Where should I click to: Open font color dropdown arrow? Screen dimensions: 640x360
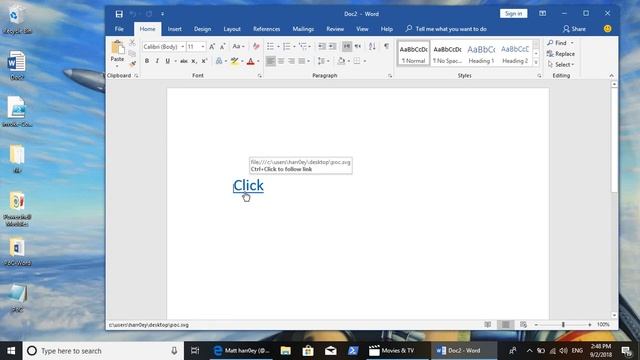coord(258,61)
